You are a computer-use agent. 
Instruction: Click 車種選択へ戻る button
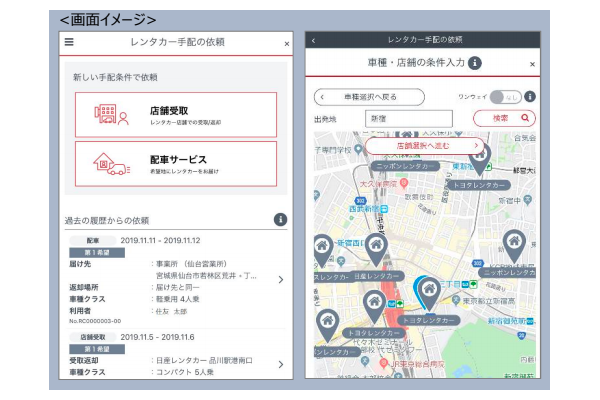369,97
